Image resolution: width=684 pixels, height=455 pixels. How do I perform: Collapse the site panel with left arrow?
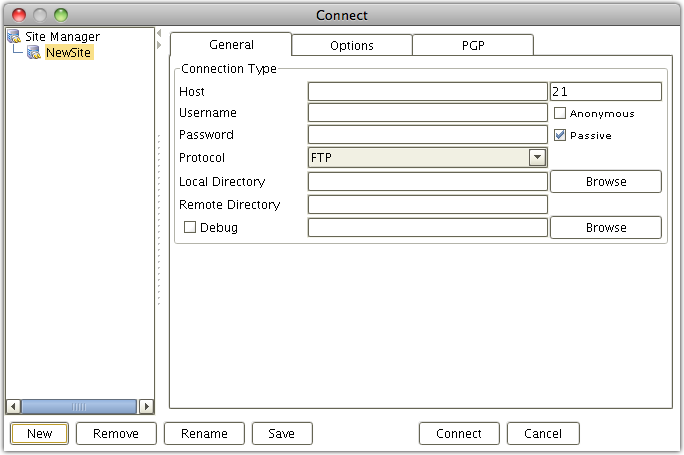pyautogui.click(x=159, y=33)
